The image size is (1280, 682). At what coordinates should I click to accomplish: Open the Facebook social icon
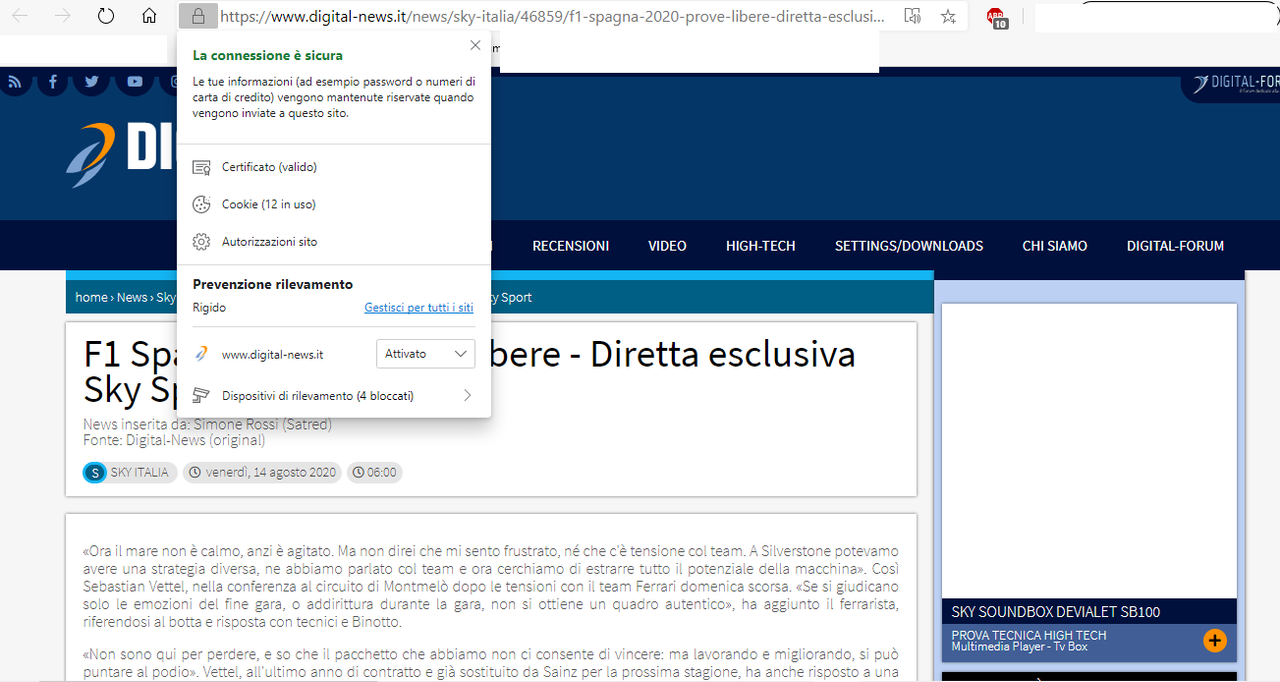tap(53, 82)
